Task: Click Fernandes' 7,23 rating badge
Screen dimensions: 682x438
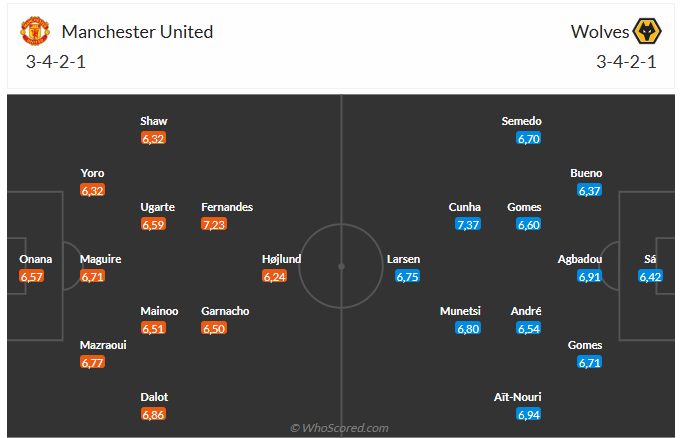Action: tap(214, 224)
